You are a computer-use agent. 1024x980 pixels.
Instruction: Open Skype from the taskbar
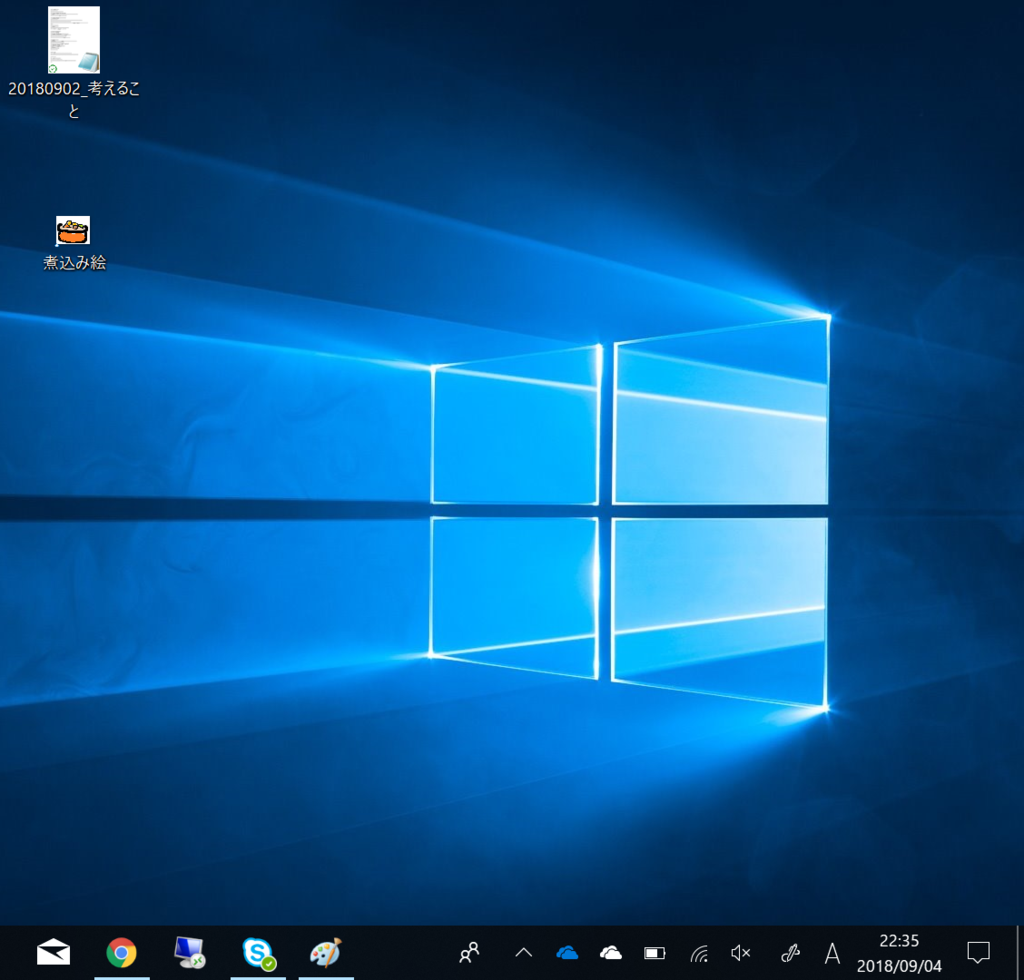[x=258, y=953]
